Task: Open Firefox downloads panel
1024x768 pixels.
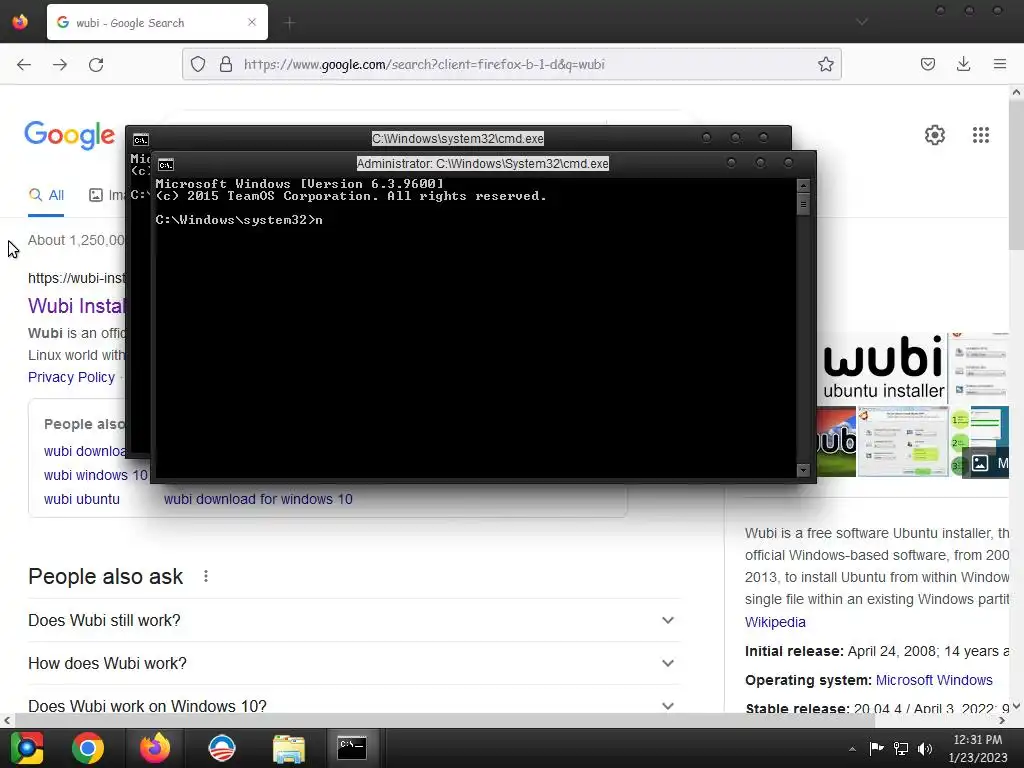Action: pos(963,64)
